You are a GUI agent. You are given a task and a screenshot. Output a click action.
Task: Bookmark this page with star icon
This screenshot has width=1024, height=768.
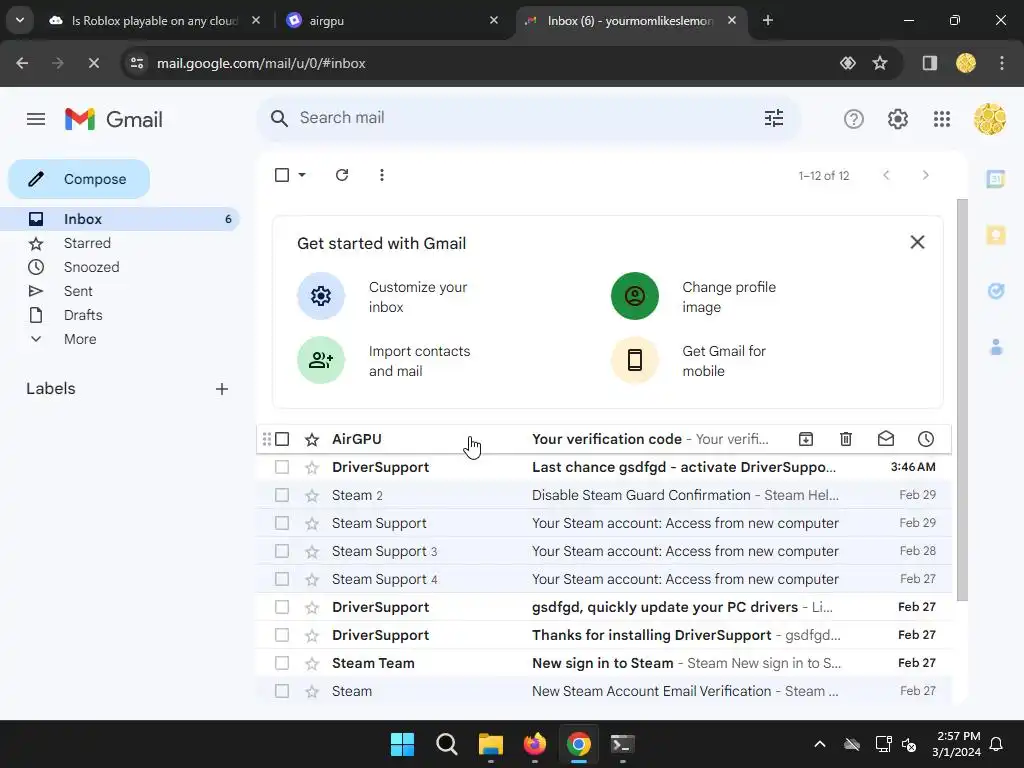click(880, 63)
